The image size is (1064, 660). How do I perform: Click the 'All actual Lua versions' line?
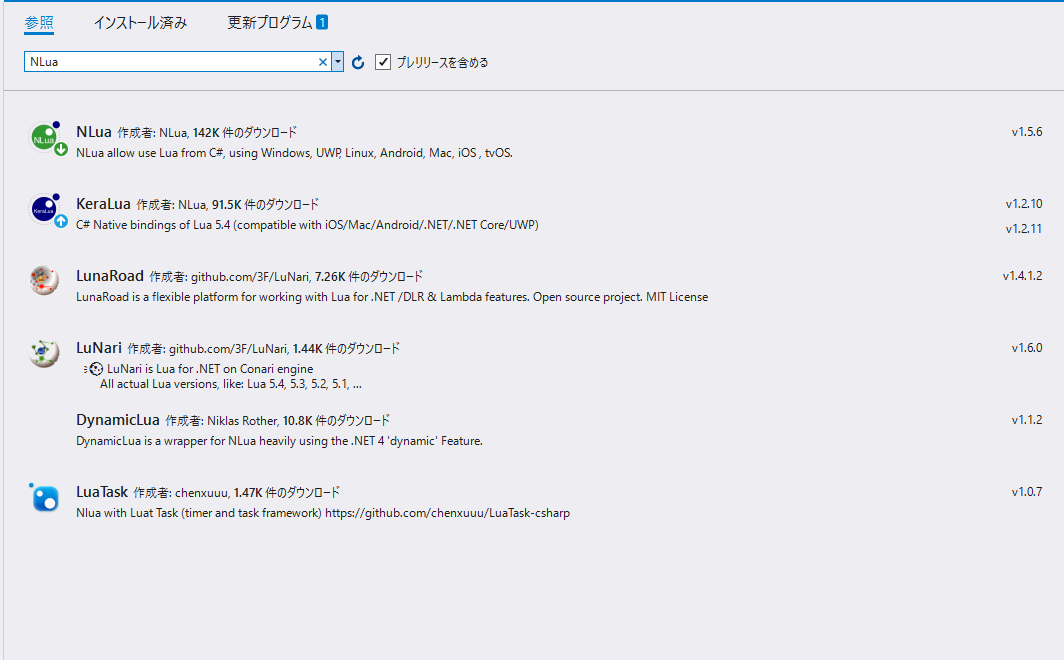[x=231, y=383]
